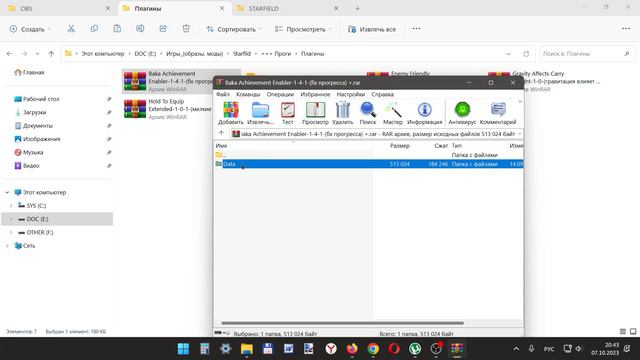Viewport: 640px width, 360px height.
Task: Switch РУС keyboard language indicator
Action: click(549, 349)
